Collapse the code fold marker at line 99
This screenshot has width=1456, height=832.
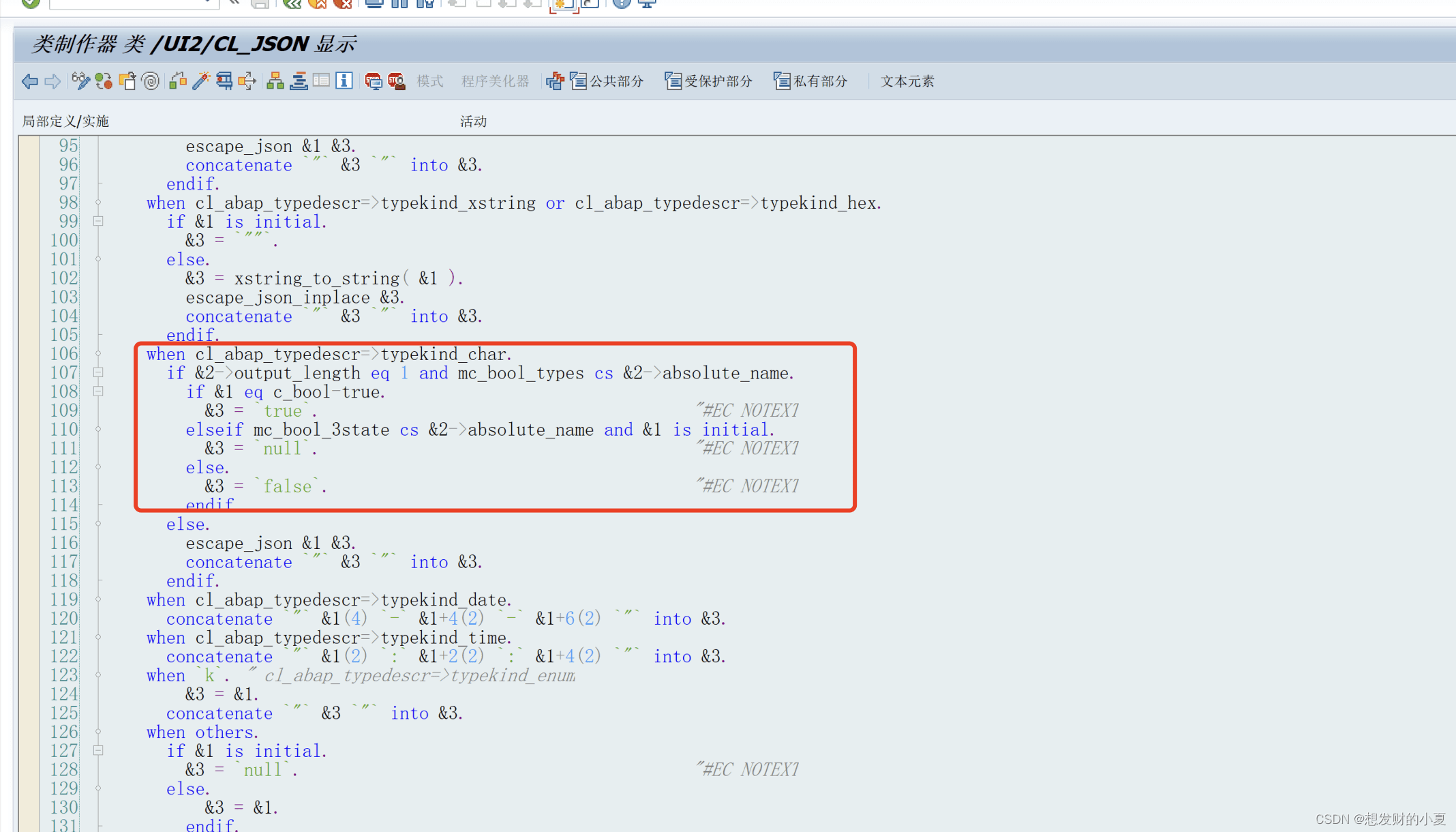(x=98, y=221)
